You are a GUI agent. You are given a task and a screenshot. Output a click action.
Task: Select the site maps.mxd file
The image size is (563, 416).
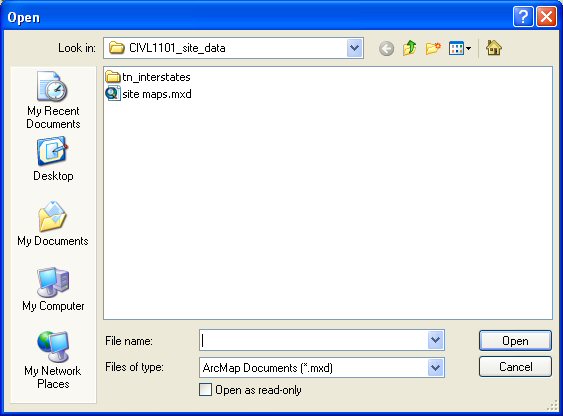[x=149, y=94]
